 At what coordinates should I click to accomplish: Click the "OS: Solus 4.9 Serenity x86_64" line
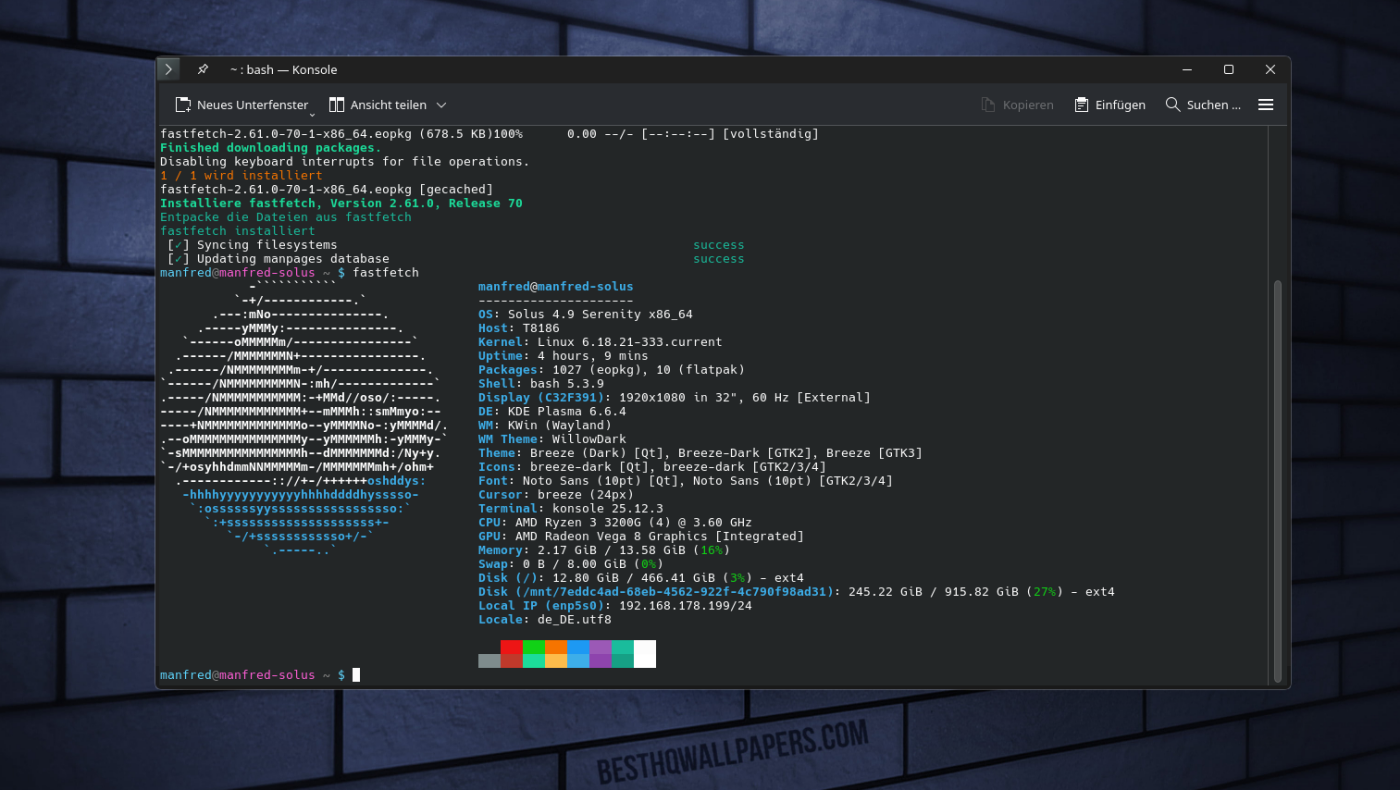click(x=586, y=315)
